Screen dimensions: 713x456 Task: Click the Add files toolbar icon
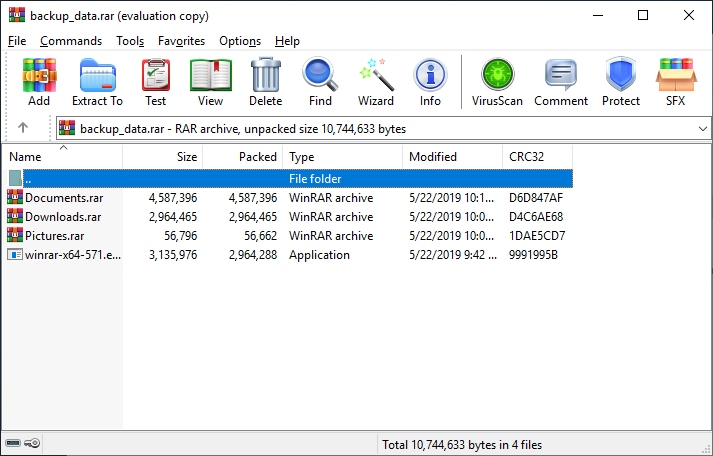(39, 82)
